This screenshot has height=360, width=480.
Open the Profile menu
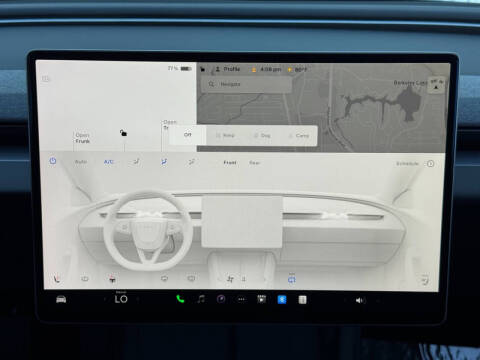click(x=228, y=69)
